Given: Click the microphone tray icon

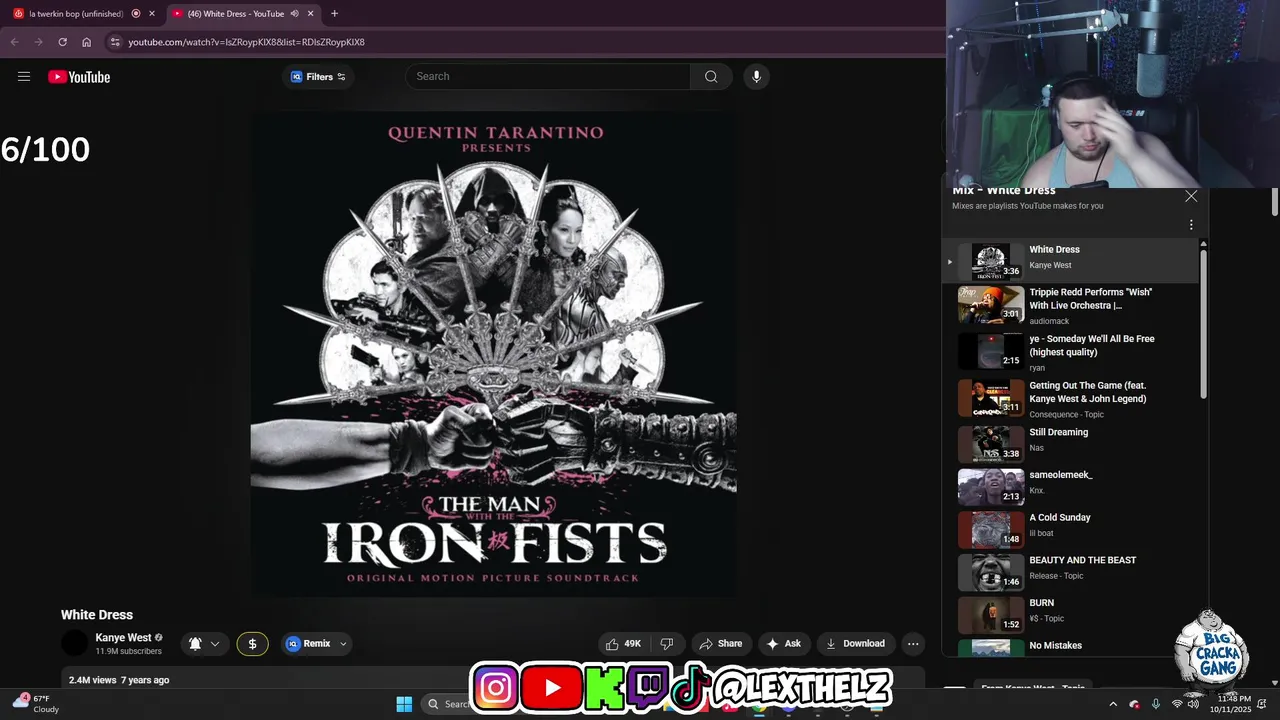Looking at the screenshot, I should [x=1156, y=704].
